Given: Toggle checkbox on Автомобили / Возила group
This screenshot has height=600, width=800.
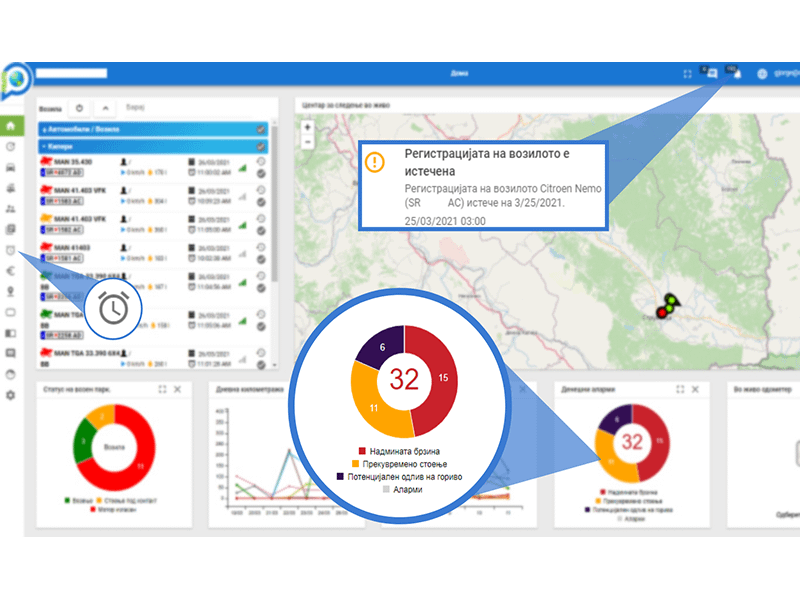Looking at the screenshot, I should click(x=261, y=130).
